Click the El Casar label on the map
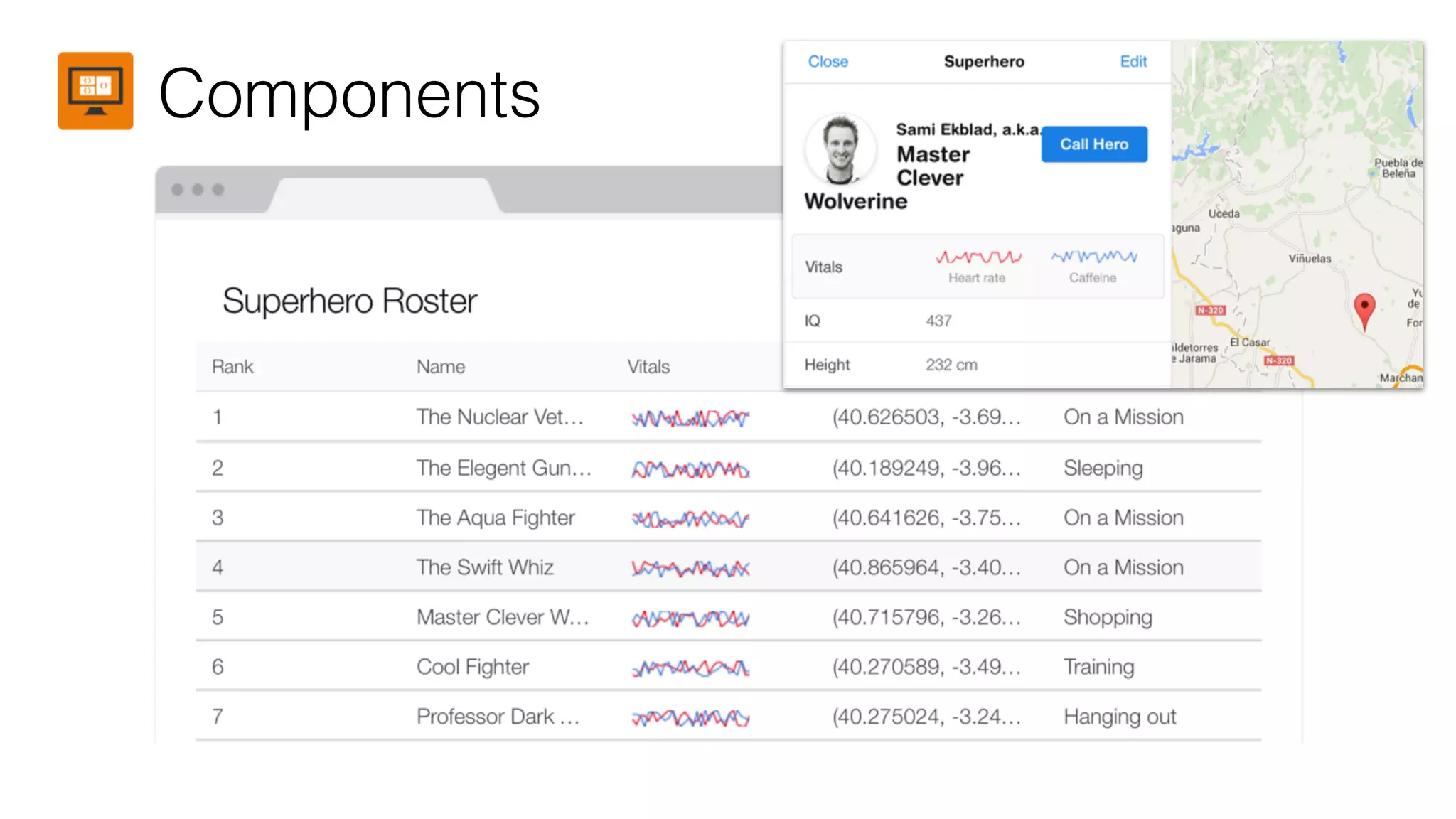This screenshot has width=1456, height=819. click(1250, 342)
